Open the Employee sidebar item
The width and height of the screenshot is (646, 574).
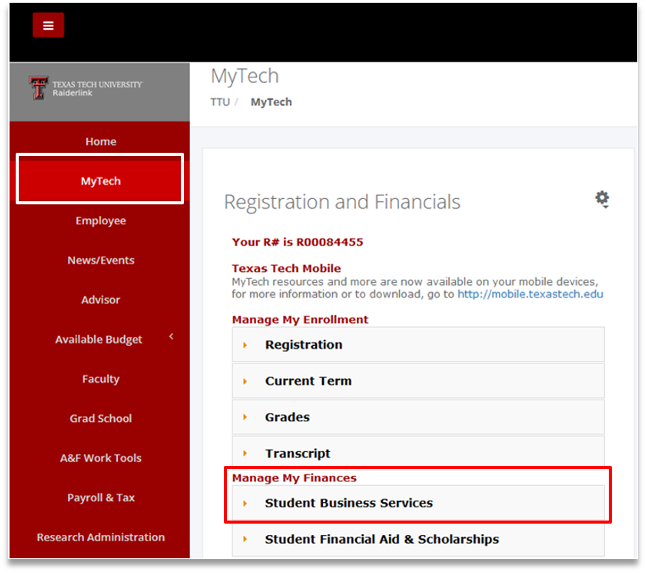(x=101, y=220)
